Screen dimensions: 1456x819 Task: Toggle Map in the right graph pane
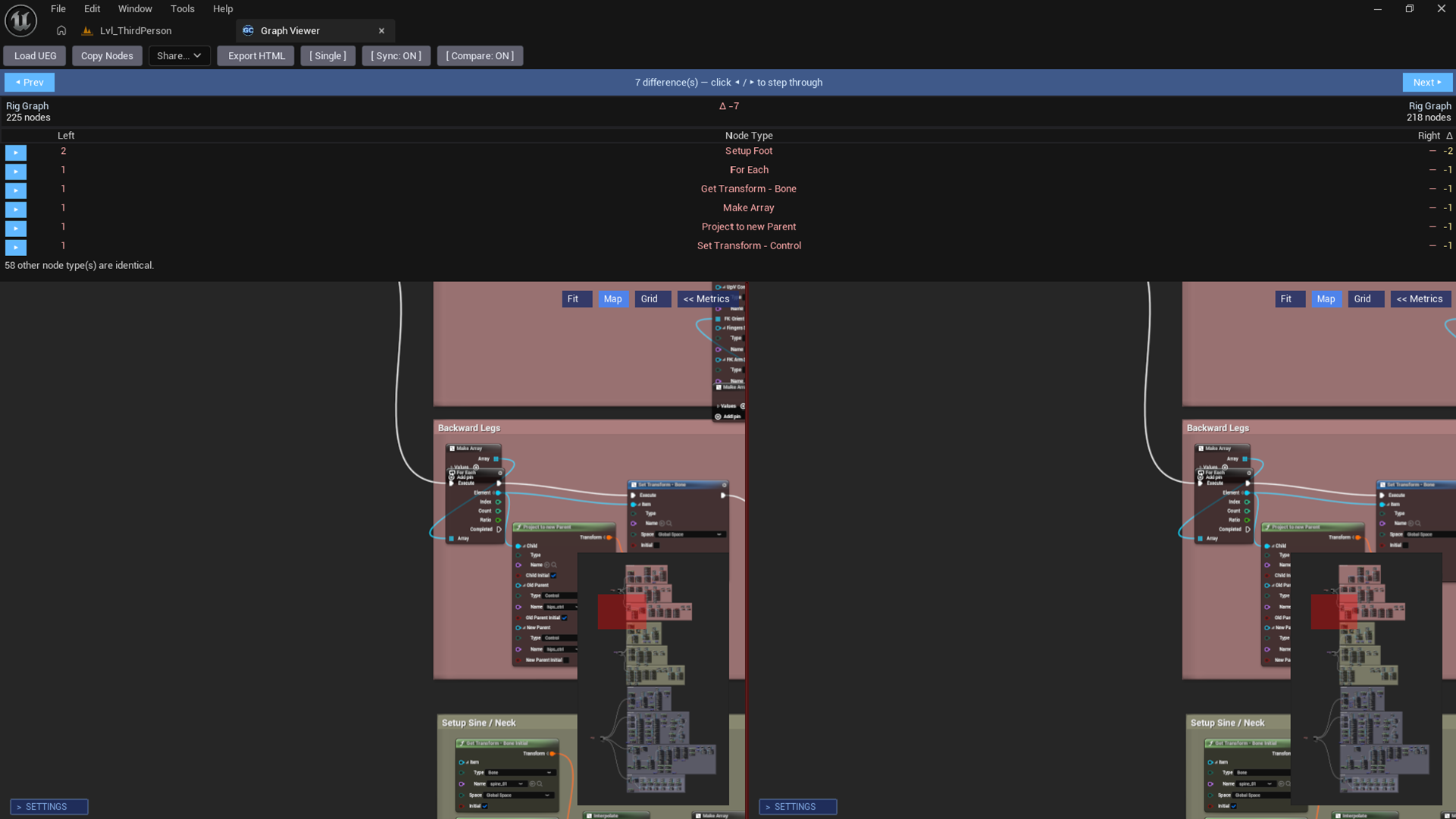(x=1326, y=299)
